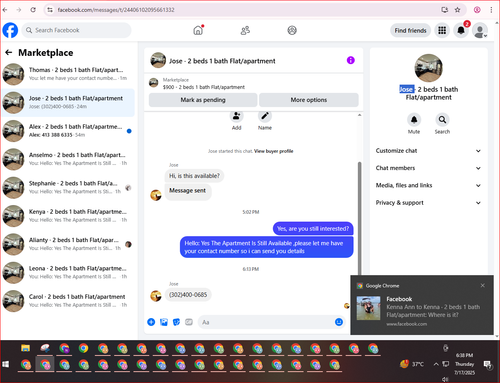500x383 pixels.
Task: Open the Home feed icon
Action: 198,30
